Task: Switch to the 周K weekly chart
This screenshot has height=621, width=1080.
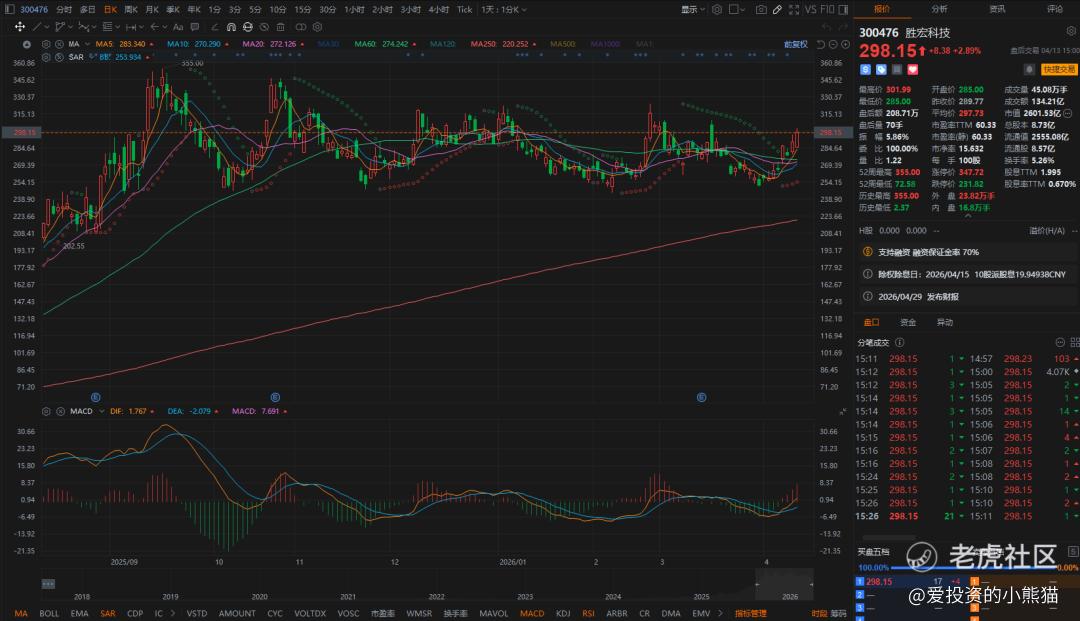Action: [131, 10]
